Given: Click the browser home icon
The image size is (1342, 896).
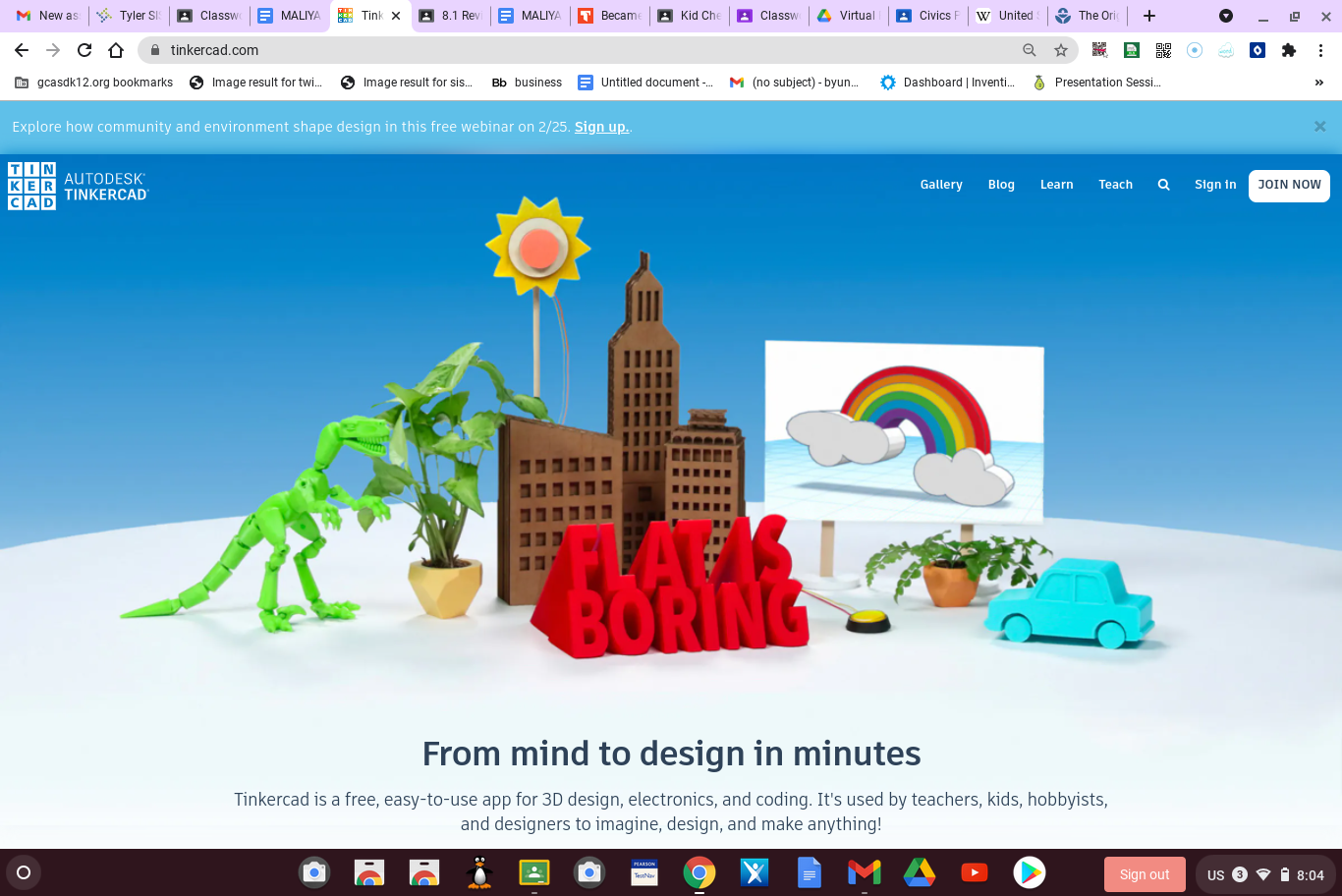Looking at the screenshot, I should pos(116,50).
